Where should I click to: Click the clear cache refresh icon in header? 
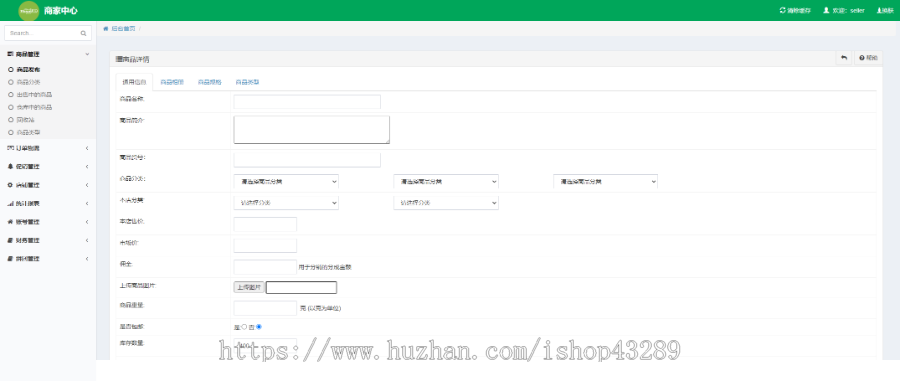(x=782, y=10)
